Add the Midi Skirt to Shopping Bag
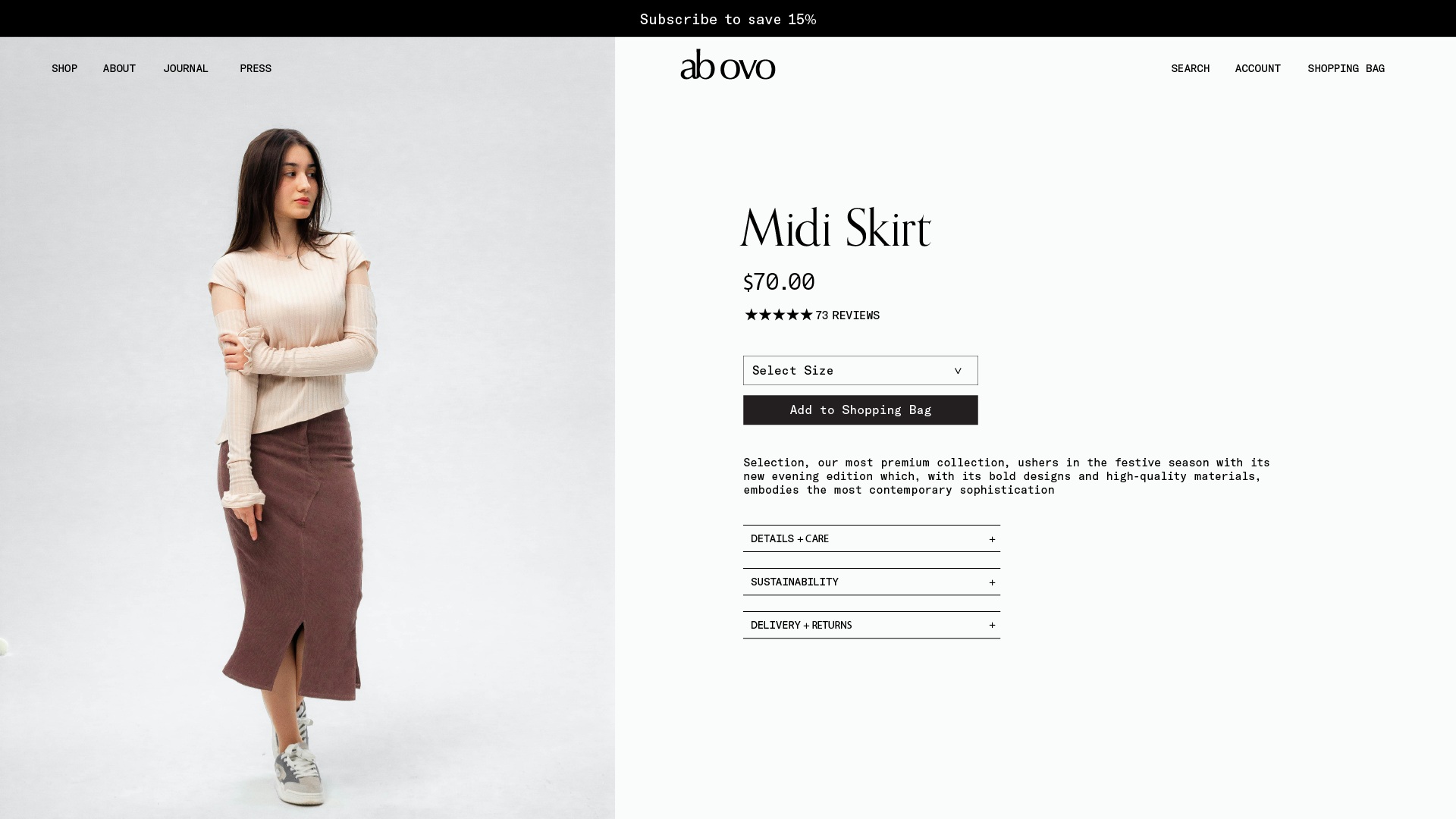The width and height of the screenshot is (1456, 819). (x=860, y=410)
